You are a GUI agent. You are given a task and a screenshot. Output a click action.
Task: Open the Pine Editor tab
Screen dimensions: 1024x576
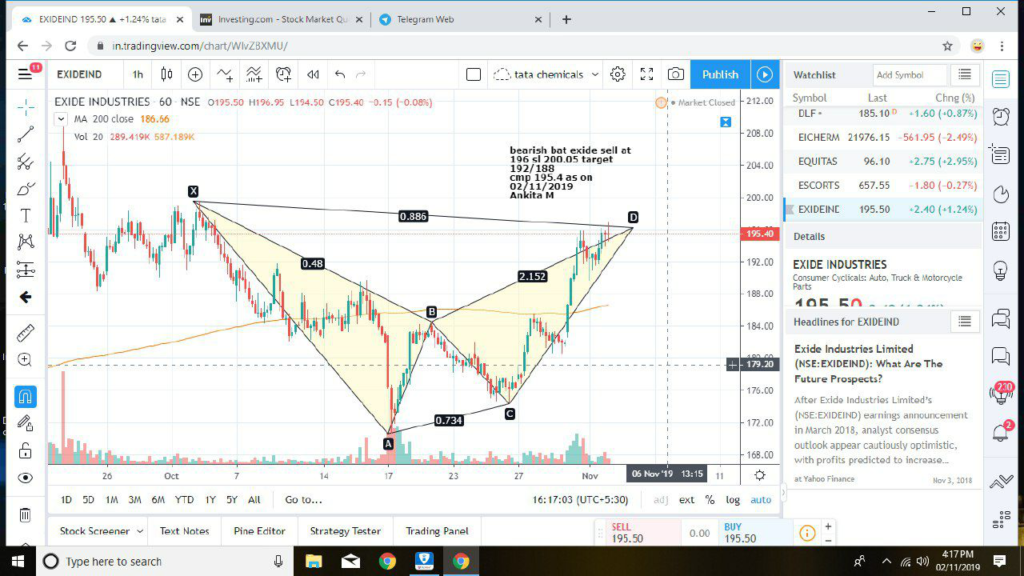[x=259, y=531]
